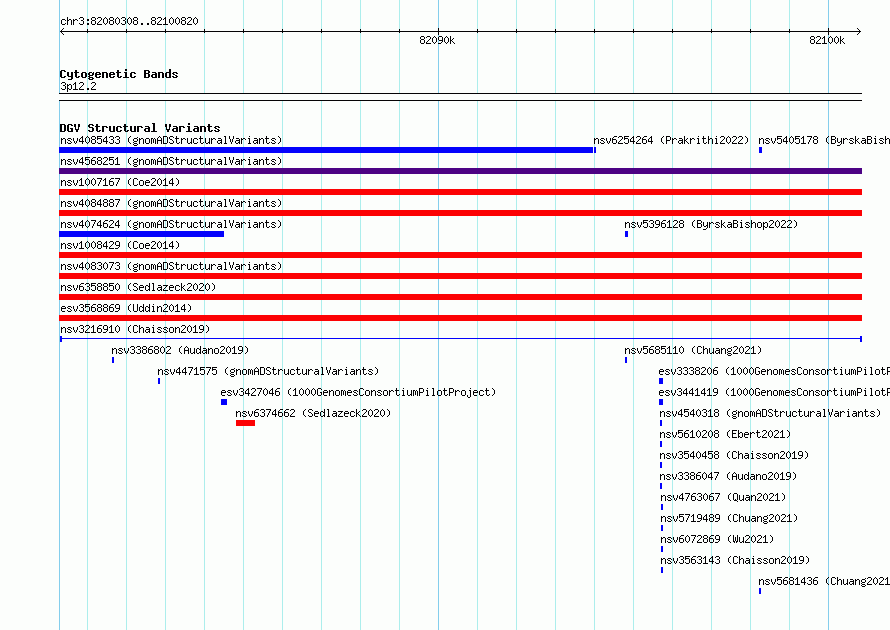The width and height of the screenshot is (890, 630).
Task: Open the esv3441419 1000Genomes variant label
Action: coord(774,392)
